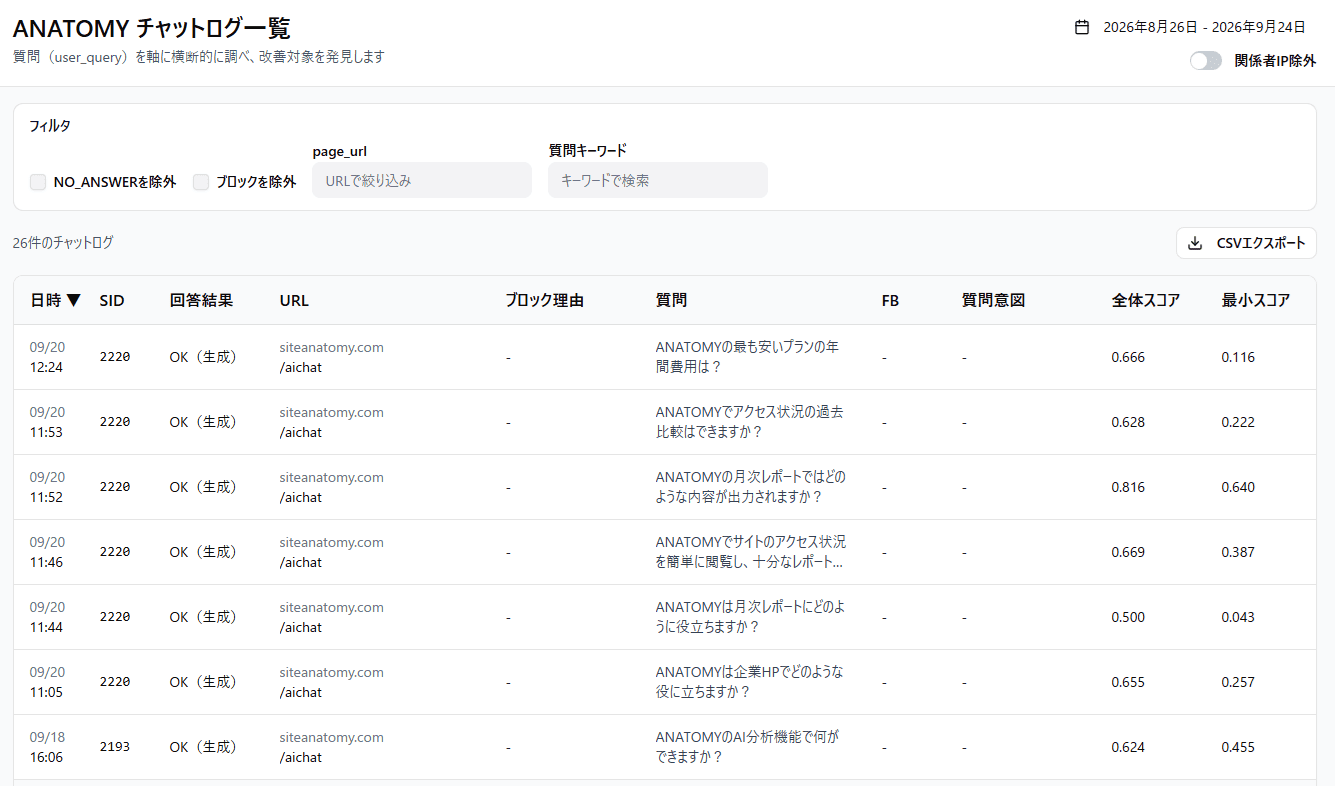Click the overall score 0.666
Viewport: 1335px width, 786px height.
point(1129,357)
